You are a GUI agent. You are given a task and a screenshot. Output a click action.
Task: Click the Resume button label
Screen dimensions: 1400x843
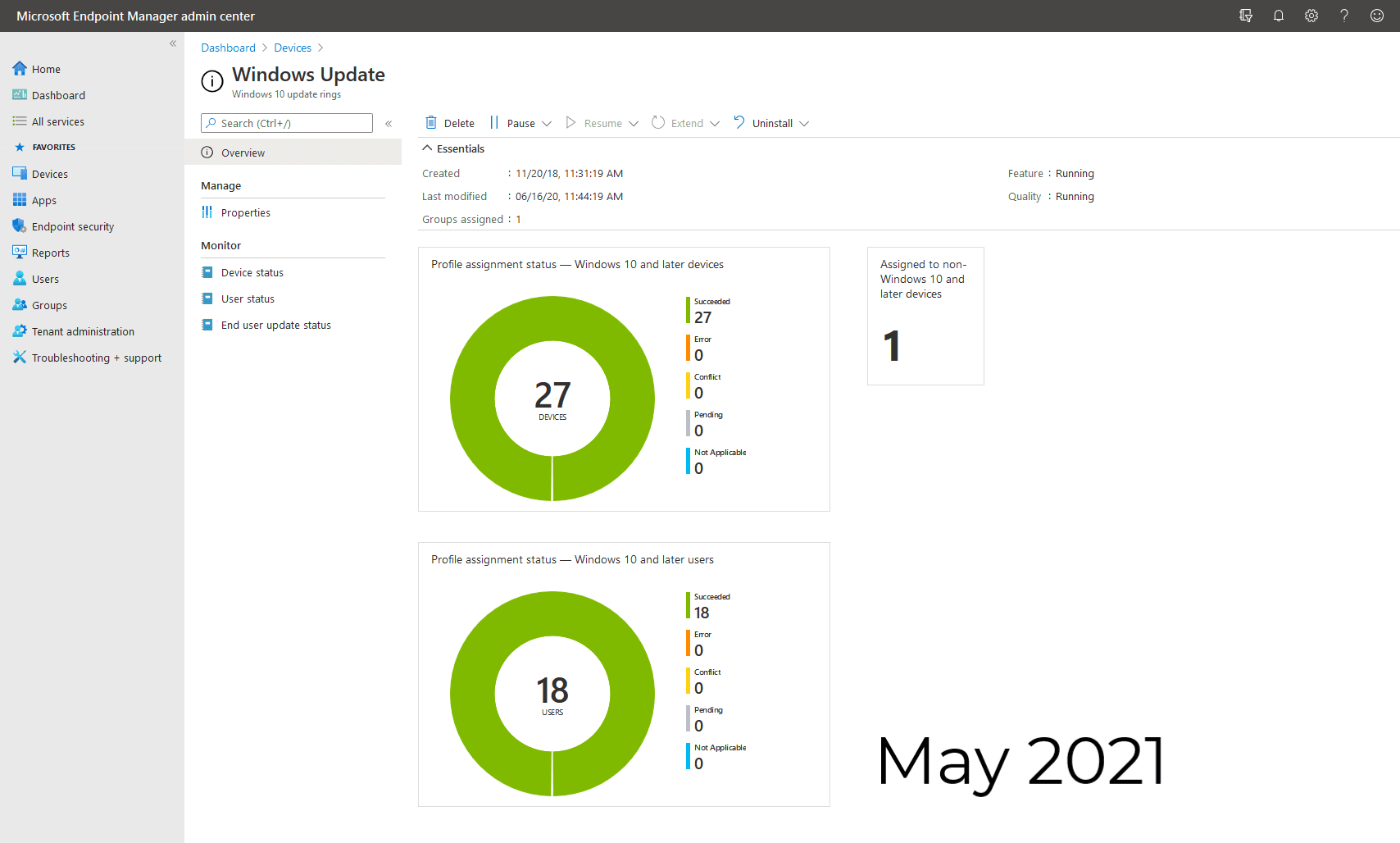(x=602, y=124)
